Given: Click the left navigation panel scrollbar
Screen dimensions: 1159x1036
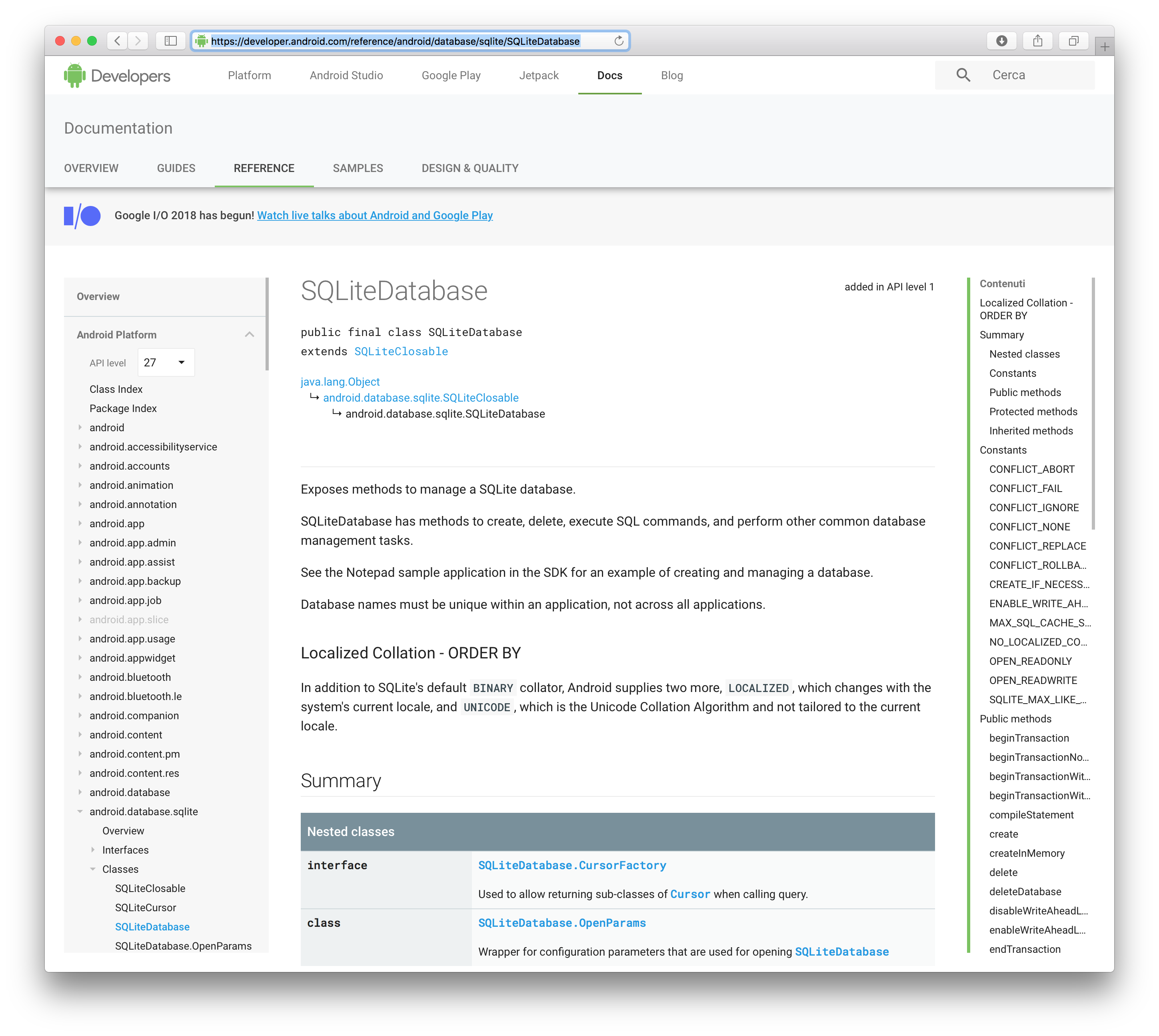Looking at the screenshot, I should coord(266,324).
